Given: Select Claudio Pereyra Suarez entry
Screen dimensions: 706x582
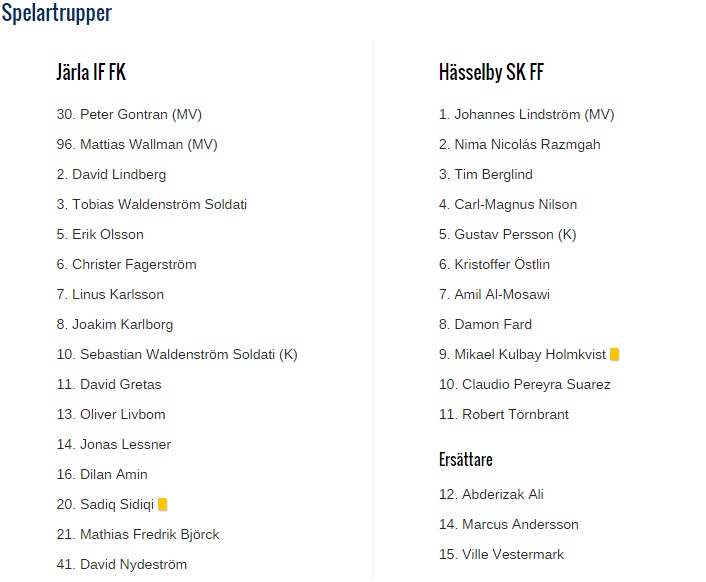Looking at the screenshot, I should tap(525, 384).
